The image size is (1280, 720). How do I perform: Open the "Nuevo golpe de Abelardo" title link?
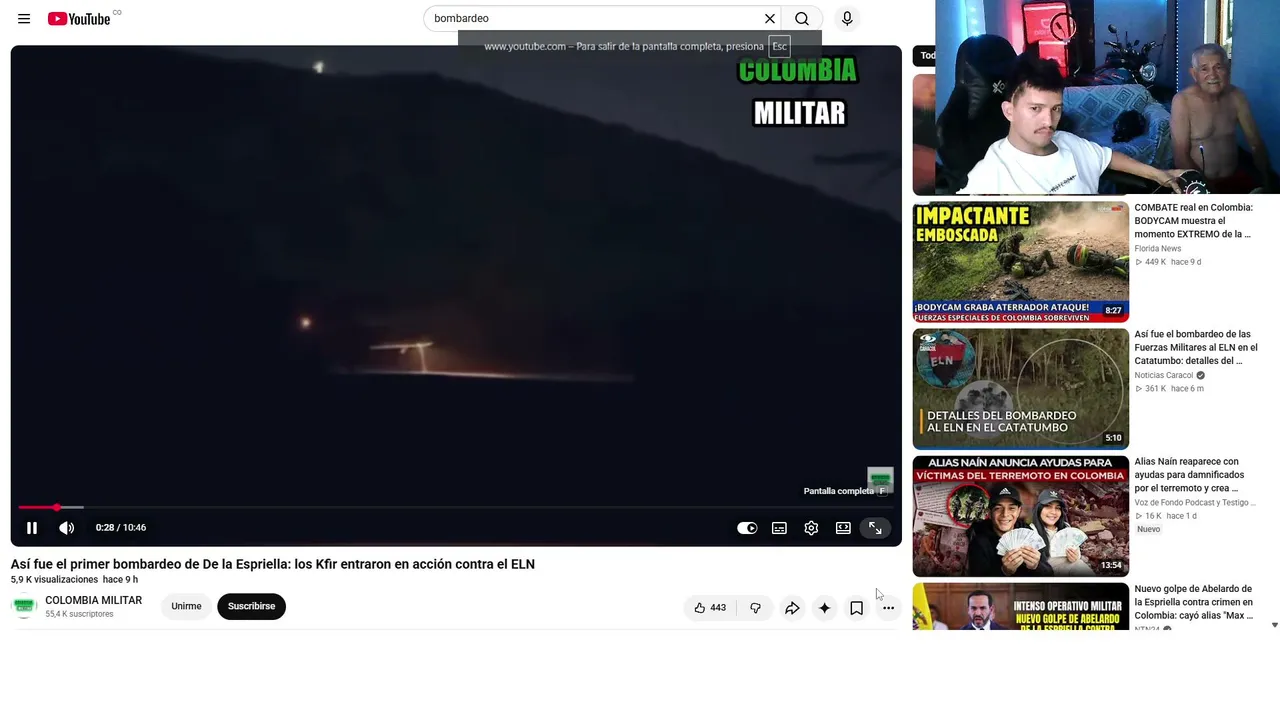coord(1194,602)
